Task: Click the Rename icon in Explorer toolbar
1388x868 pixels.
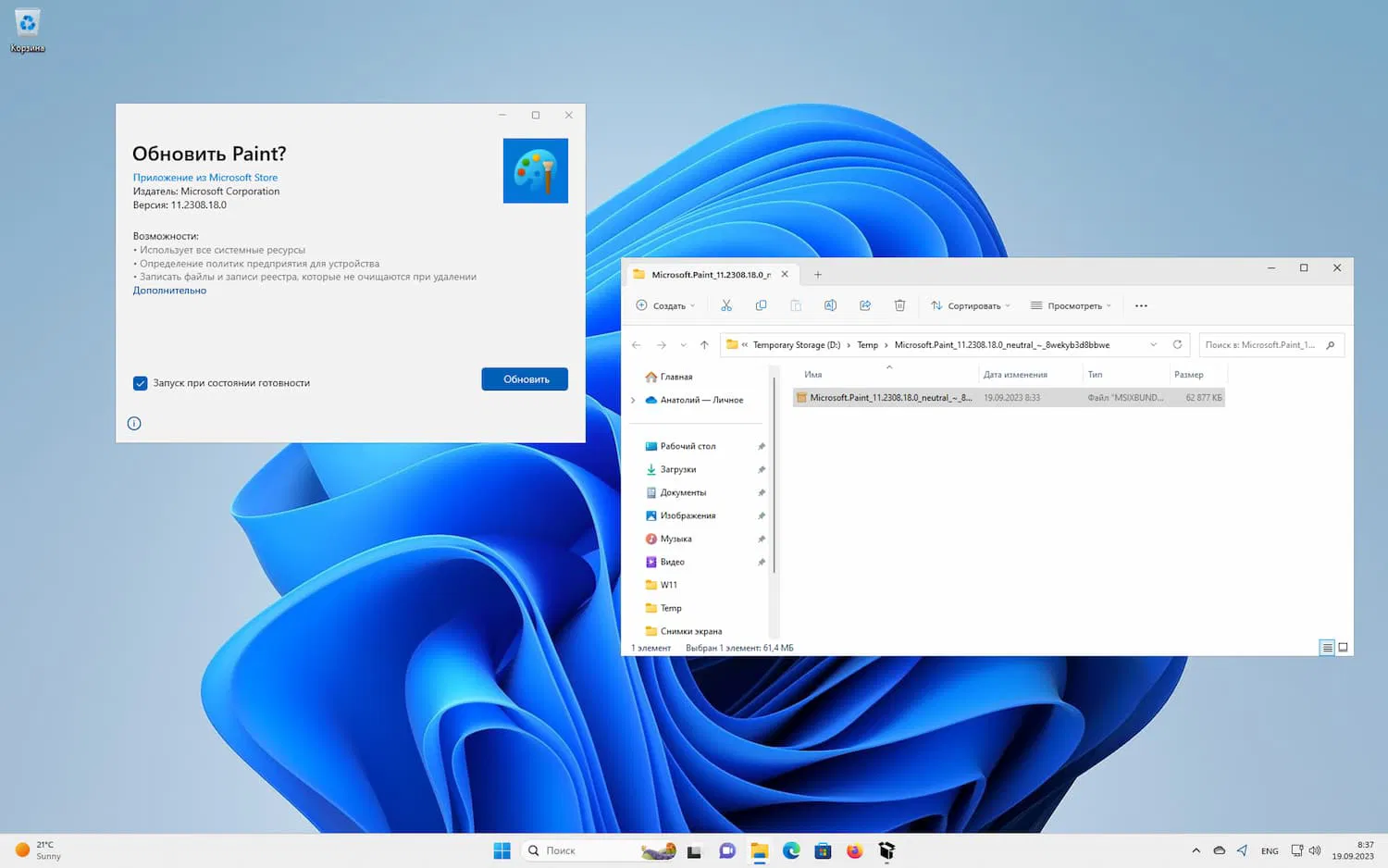Action: coord(830,305)
